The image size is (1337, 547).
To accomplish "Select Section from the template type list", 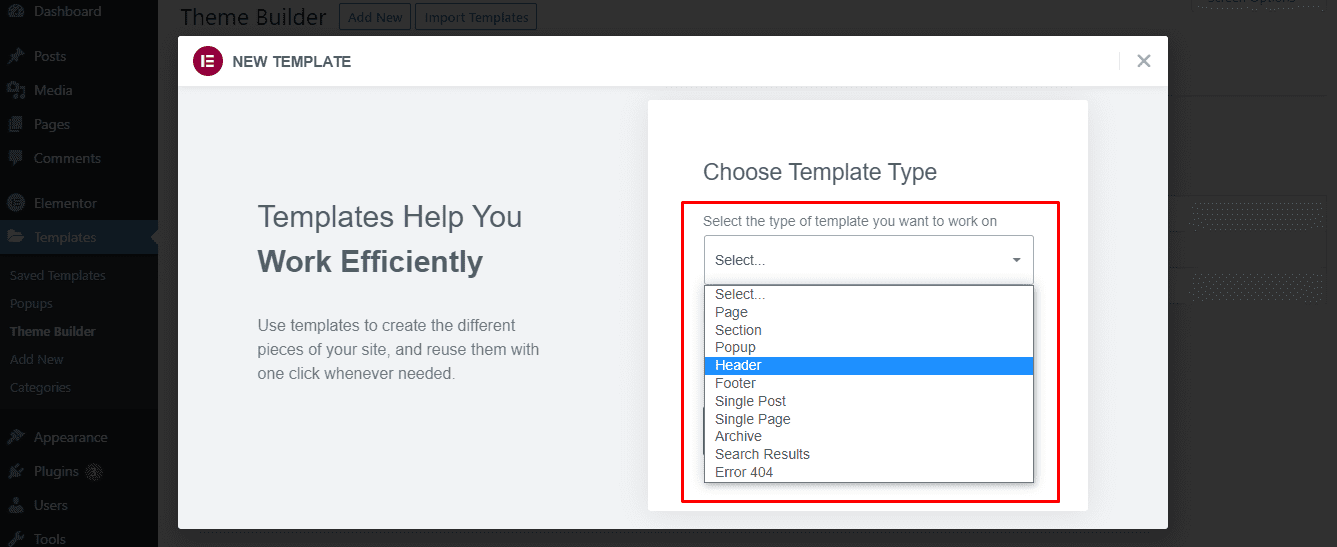I will (868, 330).
